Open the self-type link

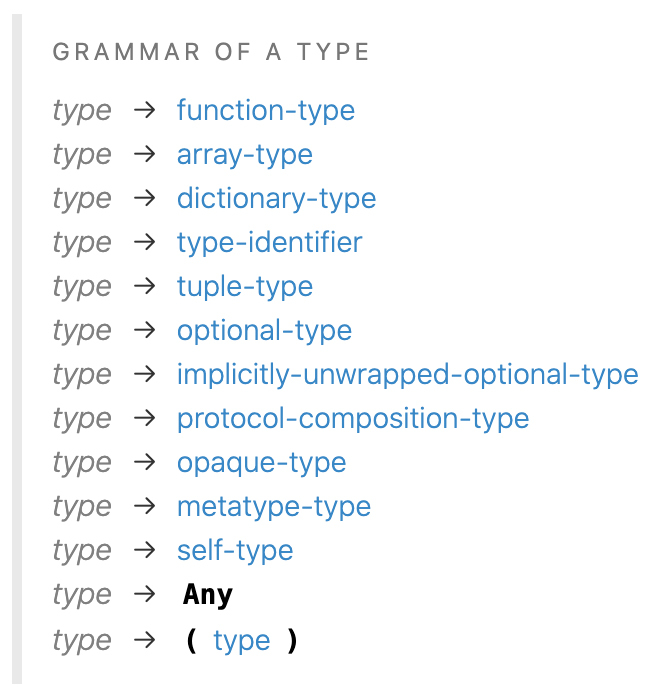click(x=235, y=550)
